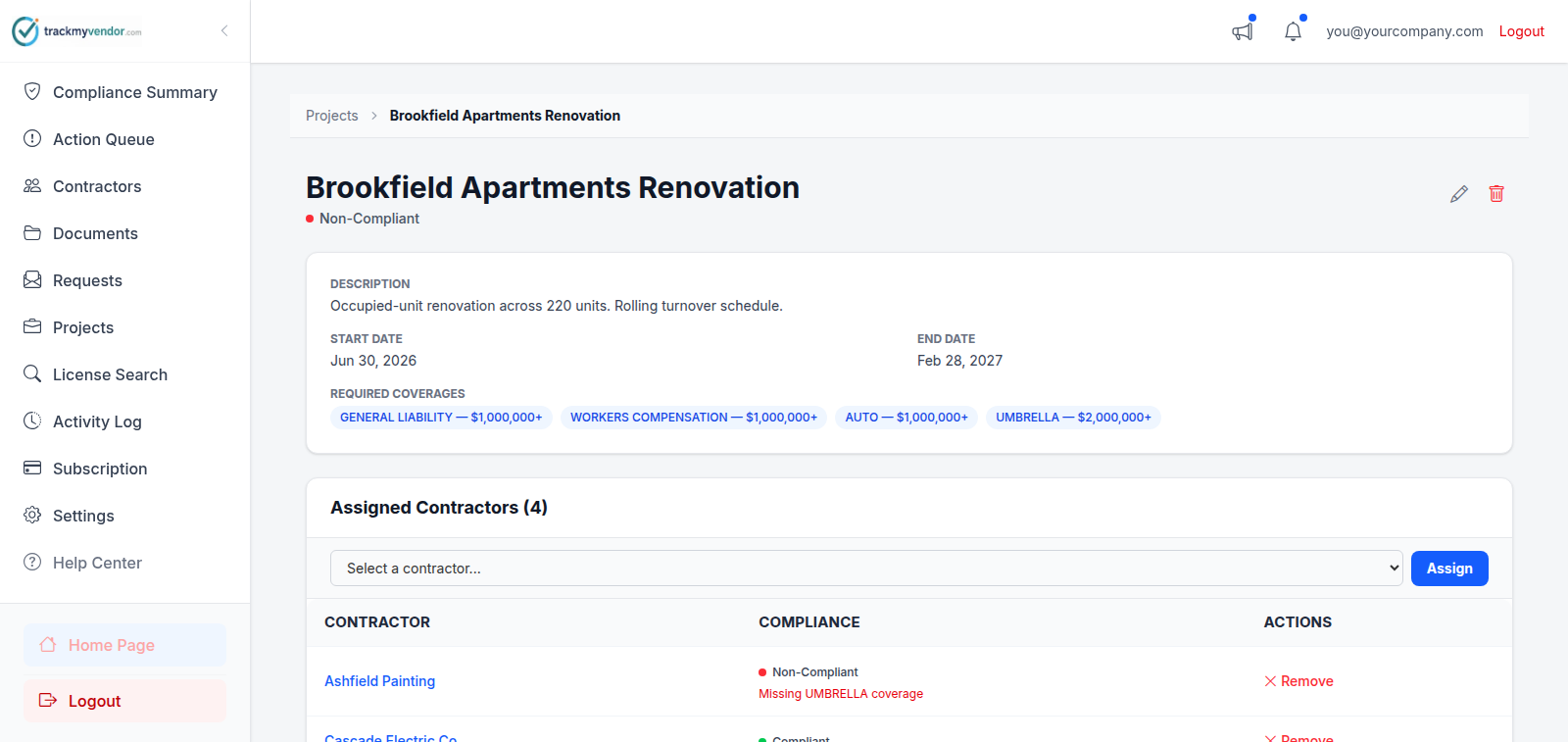Click the Subscription card icon

tap(32, 468)
